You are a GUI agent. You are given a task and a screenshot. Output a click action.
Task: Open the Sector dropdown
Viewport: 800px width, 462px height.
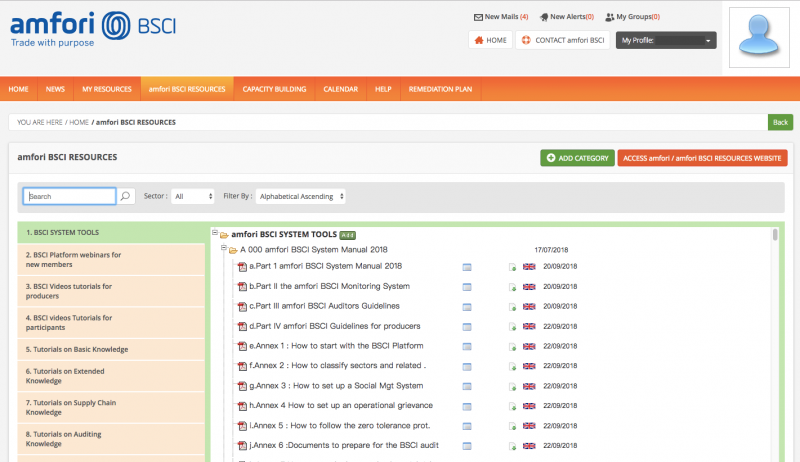coord(192,197)
